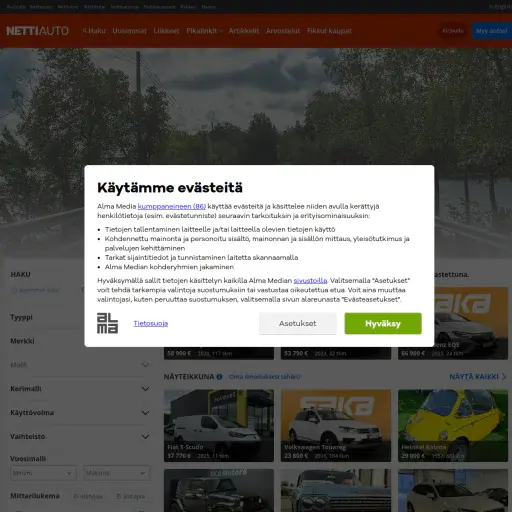Click the blue Myy autosi button

pyautogui.click(x=492, y=31)
